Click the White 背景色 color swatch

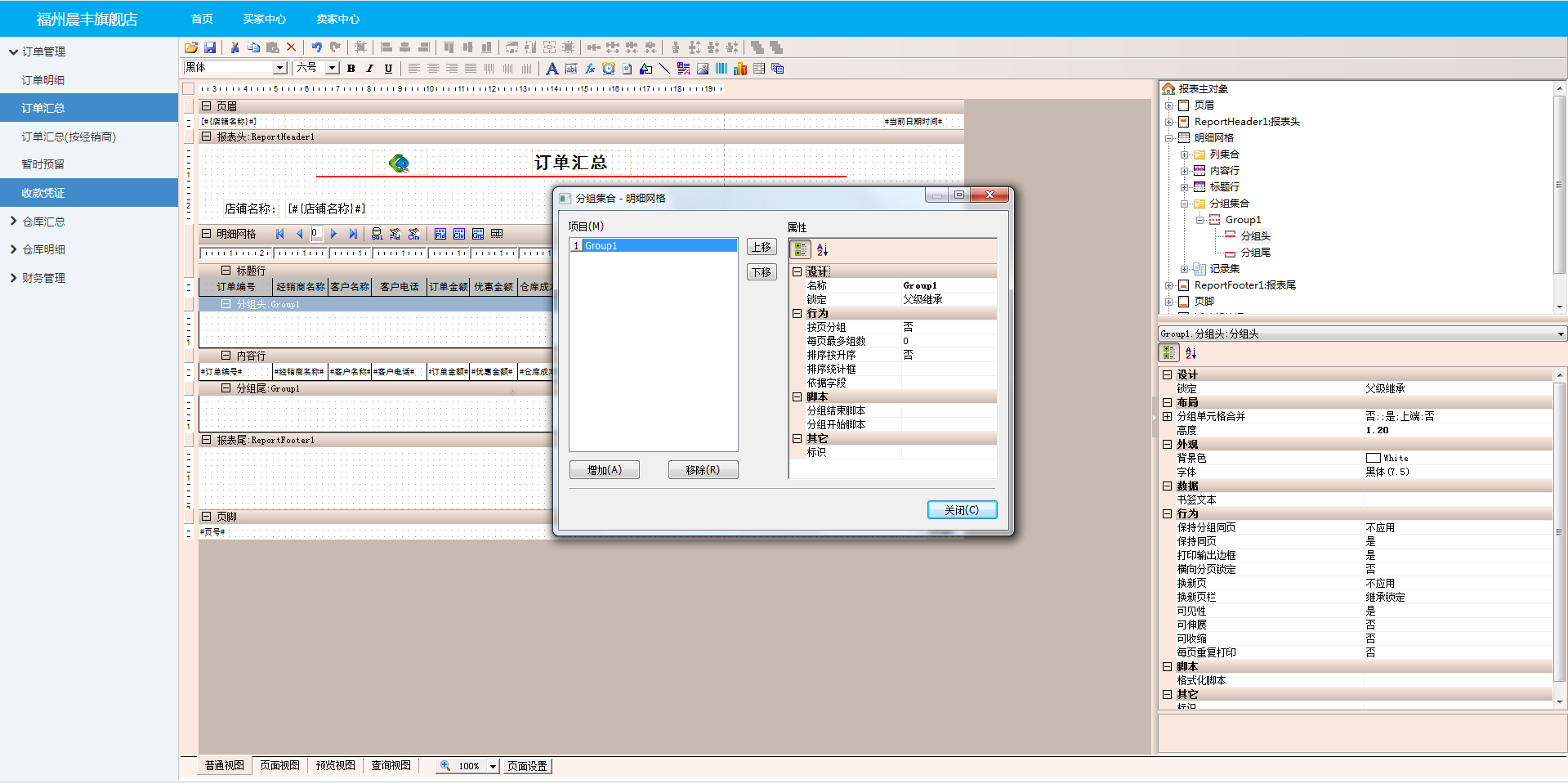[1374, 458]
